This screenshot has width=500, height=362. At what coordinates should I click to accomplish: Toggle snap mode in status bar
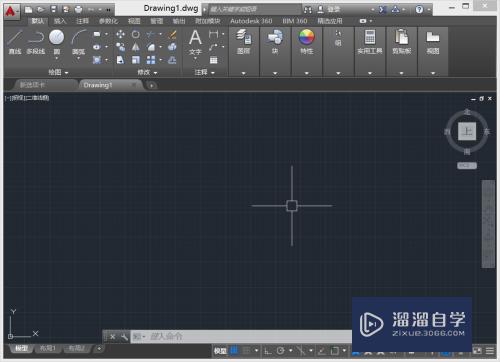[246, 350]
